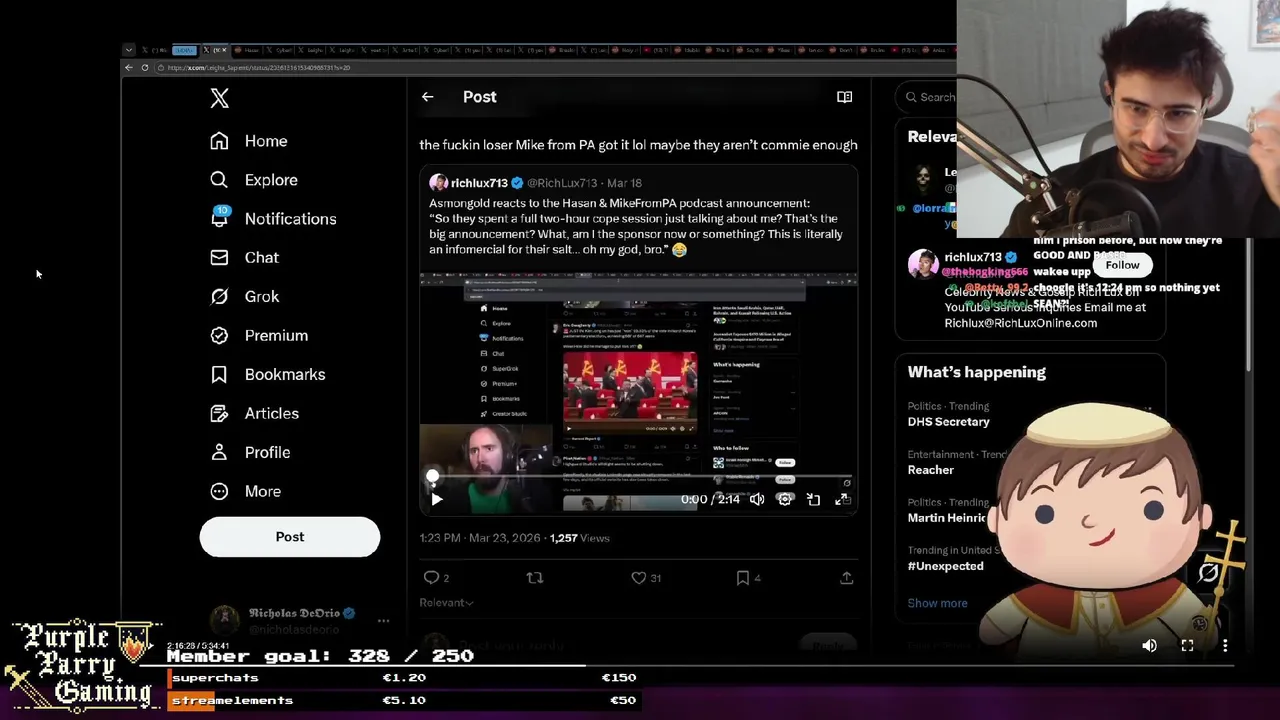Play the embedded Asmongold video
The height and width of the screenshot is (720, 1280).
tap(436, 499)
